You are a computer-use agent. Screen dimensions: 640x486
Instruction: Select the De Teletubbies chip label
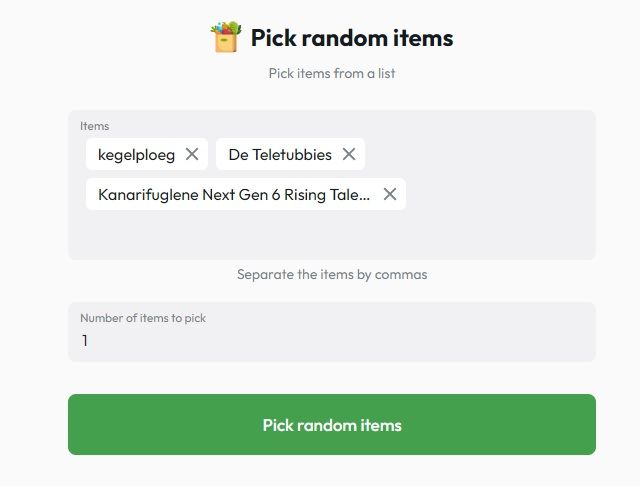[280, 155]
